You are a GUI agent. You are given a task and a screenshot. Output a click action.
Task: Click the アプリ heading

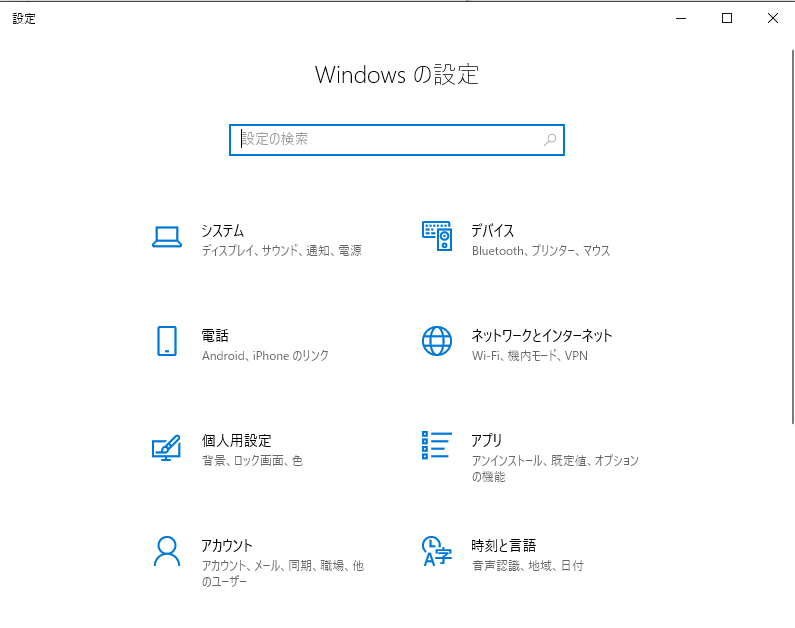(487, 440)
